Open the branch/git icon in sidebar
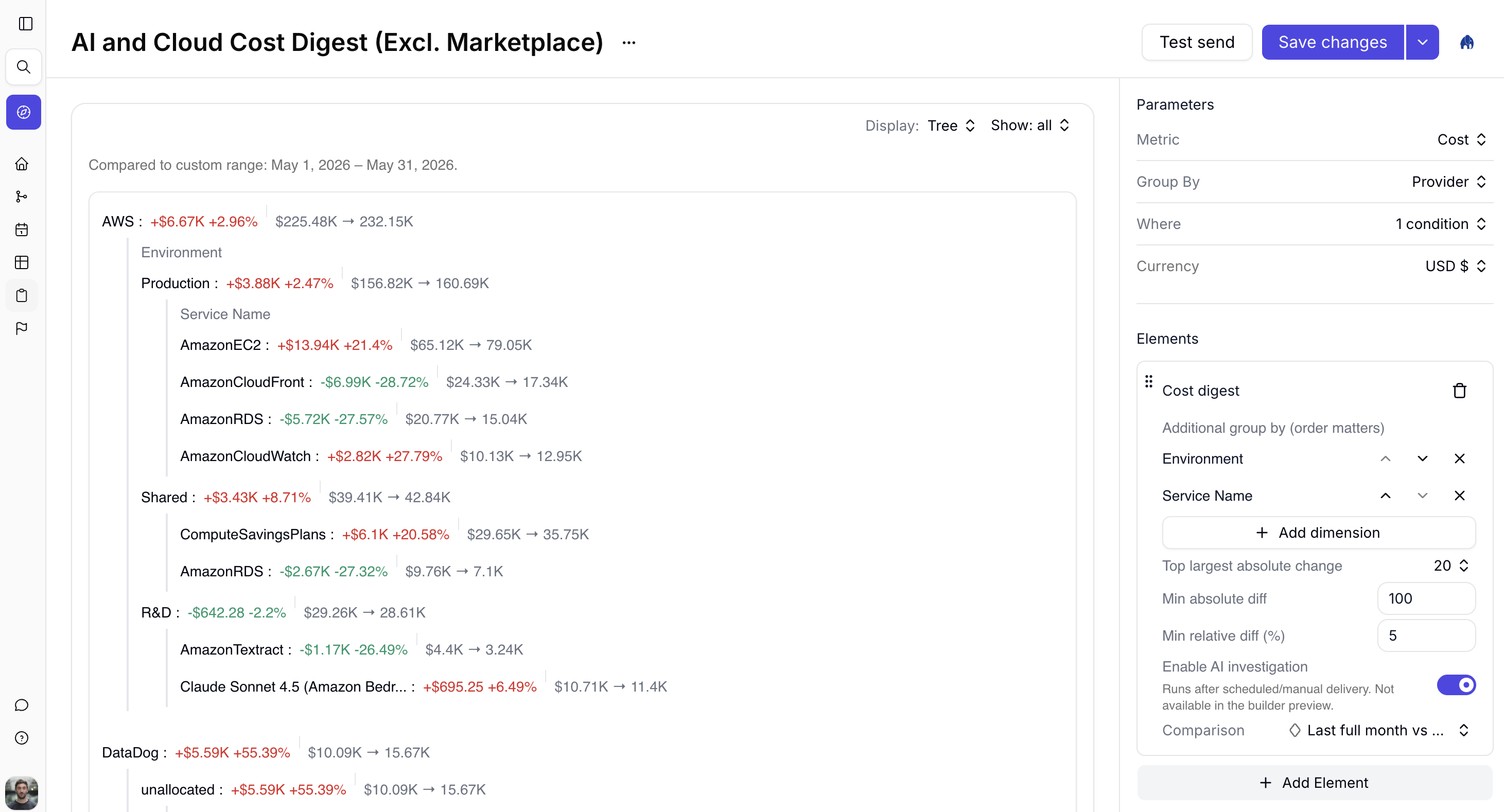Viewport: 1504px width, 812px height. tap(22, 197)
